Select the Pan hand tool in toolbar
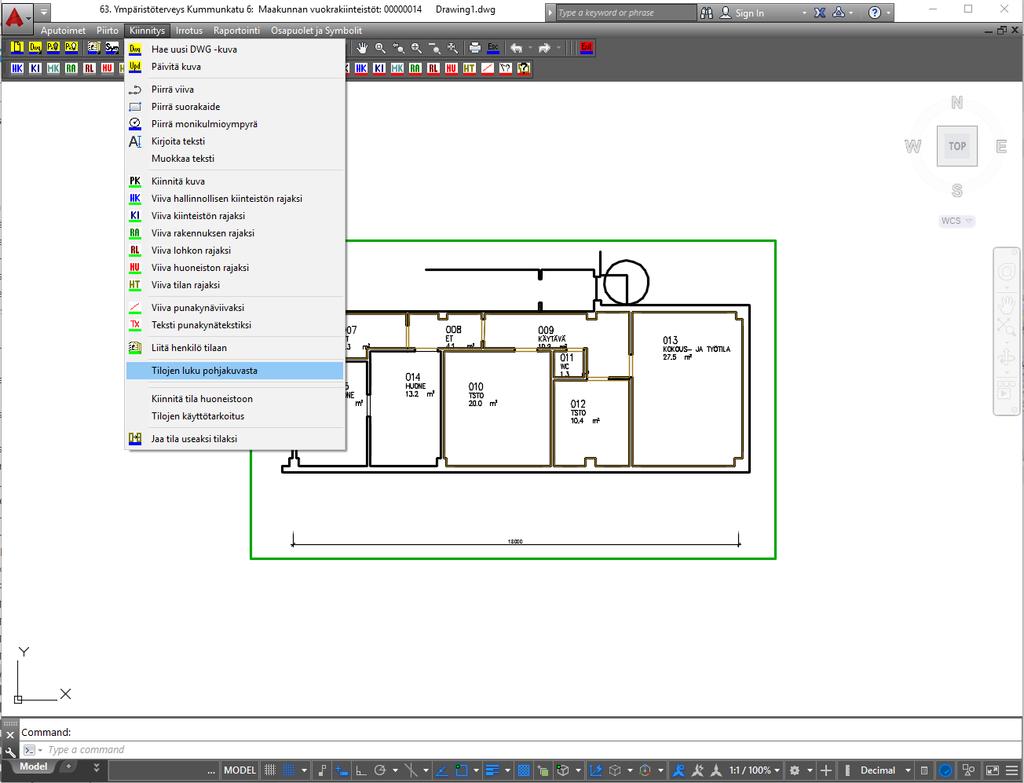Image resolution: width=1024 pixels, height=783 pixels. click(x=362, y=48)
